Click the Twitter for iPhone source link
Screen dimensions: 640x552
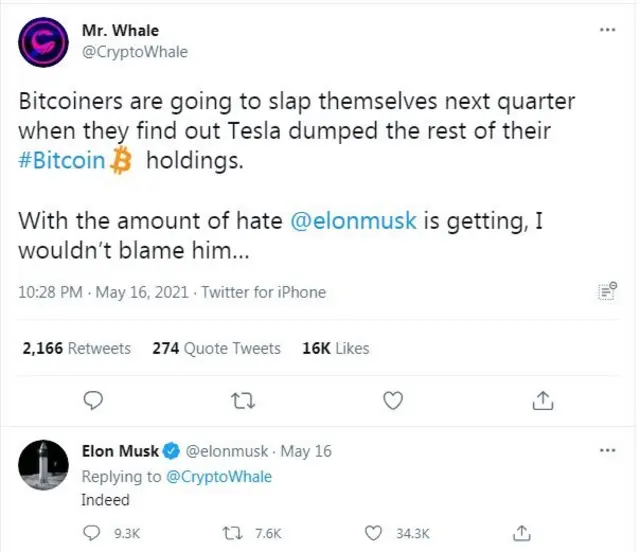coord(264,292)
